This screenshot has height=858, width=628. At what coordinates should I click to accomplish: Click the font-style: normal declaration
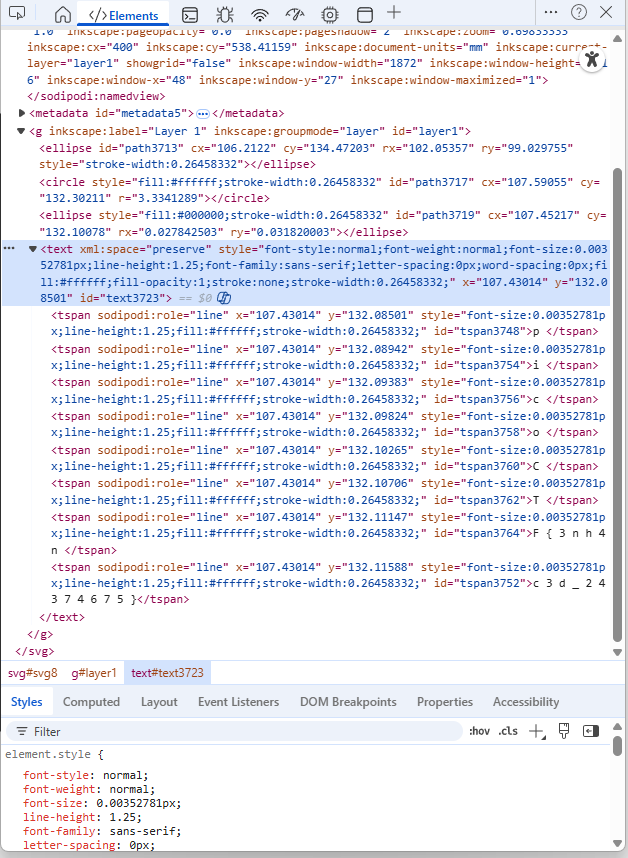85,775
